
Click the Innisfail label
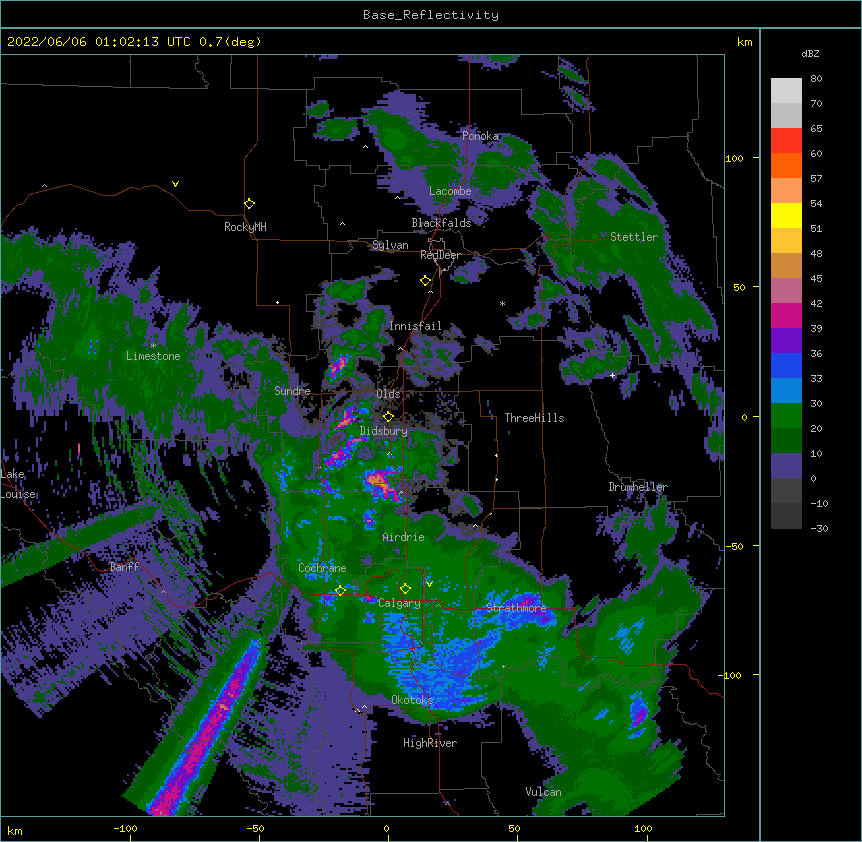coord(415,326)
